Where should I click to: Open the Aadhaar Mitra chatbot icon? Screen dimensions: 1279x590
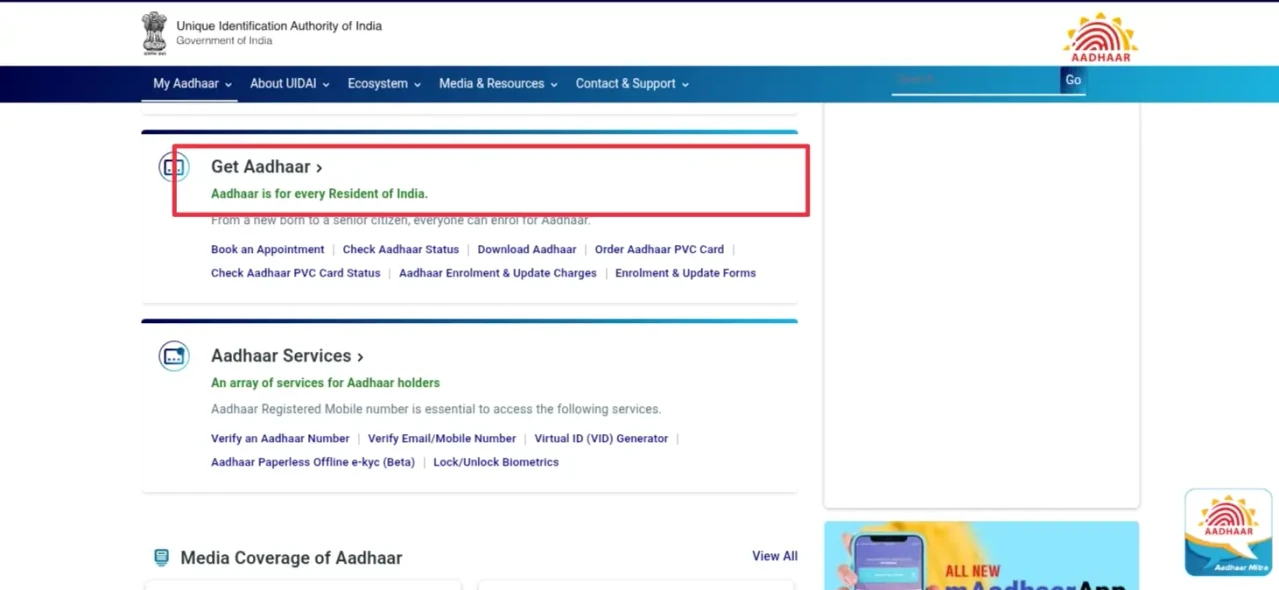pos(1228,532)
